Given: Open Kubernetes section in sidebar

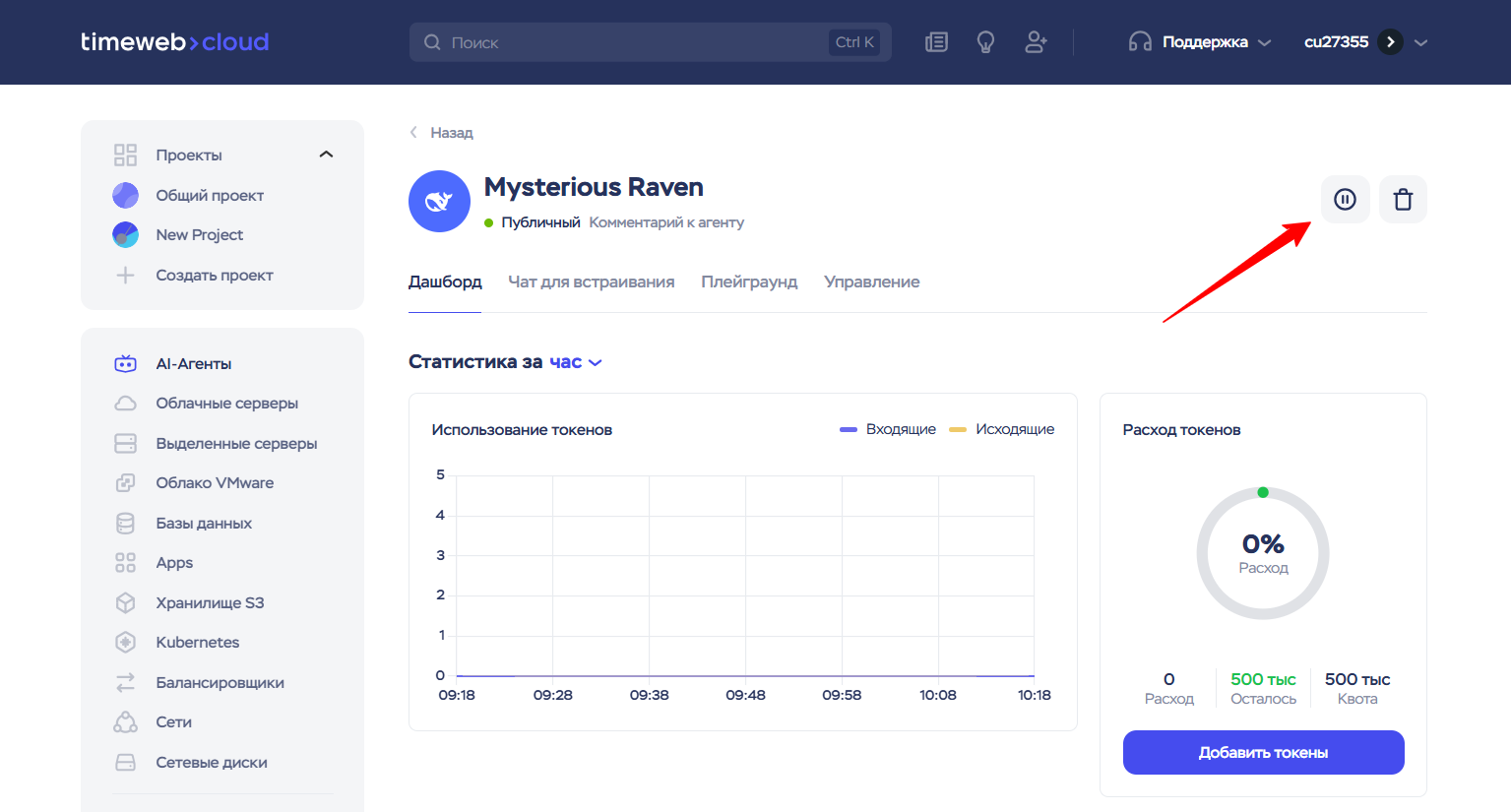Looking at the screenshot, I should point(197,643).
